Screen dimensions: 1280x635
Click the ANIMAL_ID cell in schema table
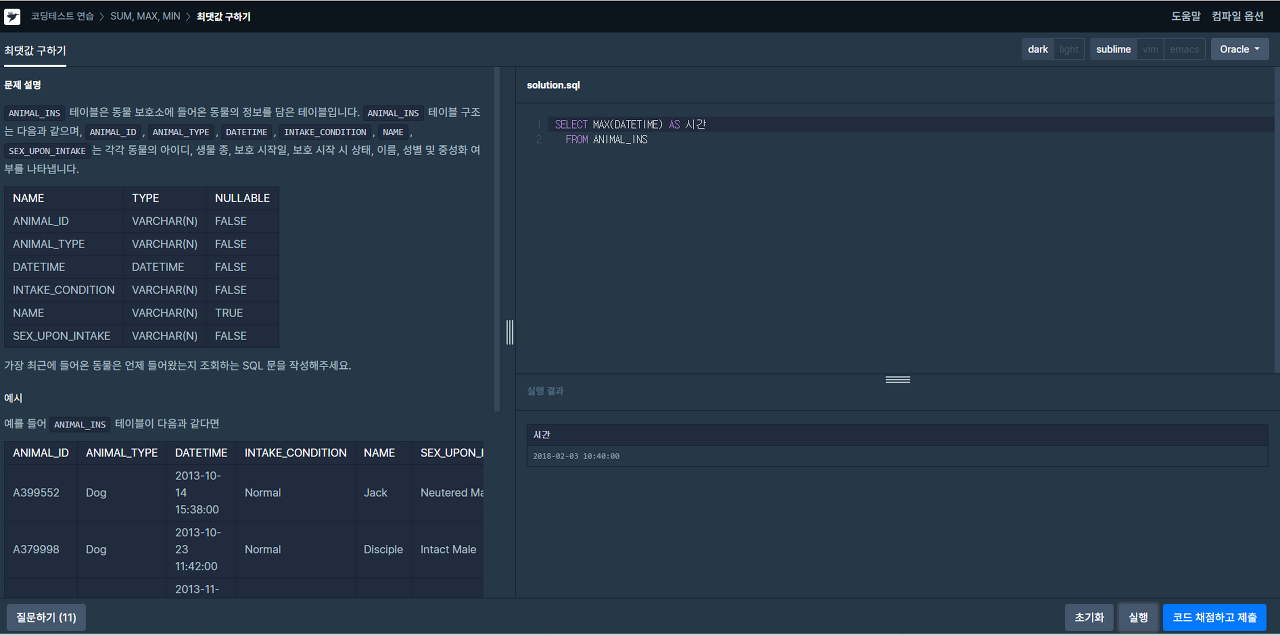(64, 221)
